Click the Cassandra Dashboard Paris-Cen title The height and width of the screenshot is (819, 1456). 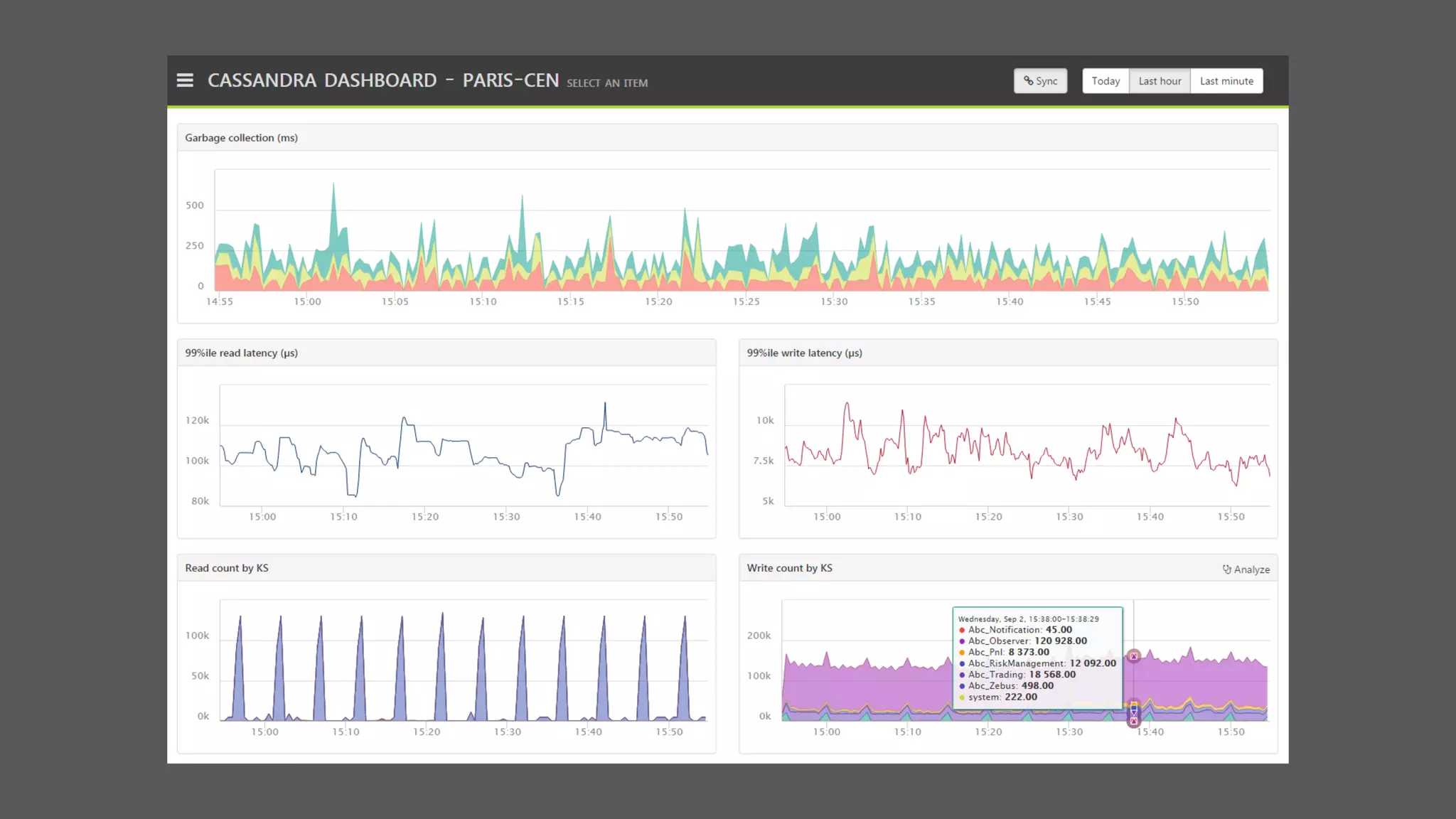(382, 80)
